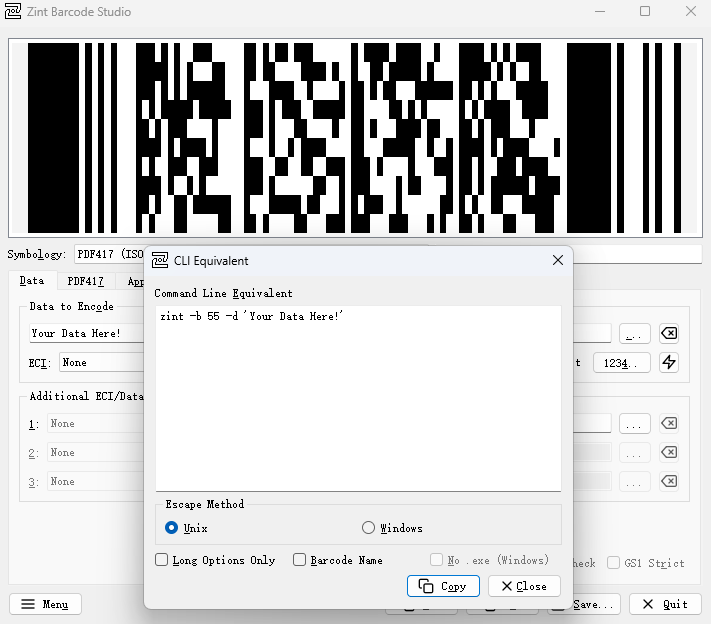Clear additional ECI segment 1 data
711x624 pixels.
(x=669, y=424)
